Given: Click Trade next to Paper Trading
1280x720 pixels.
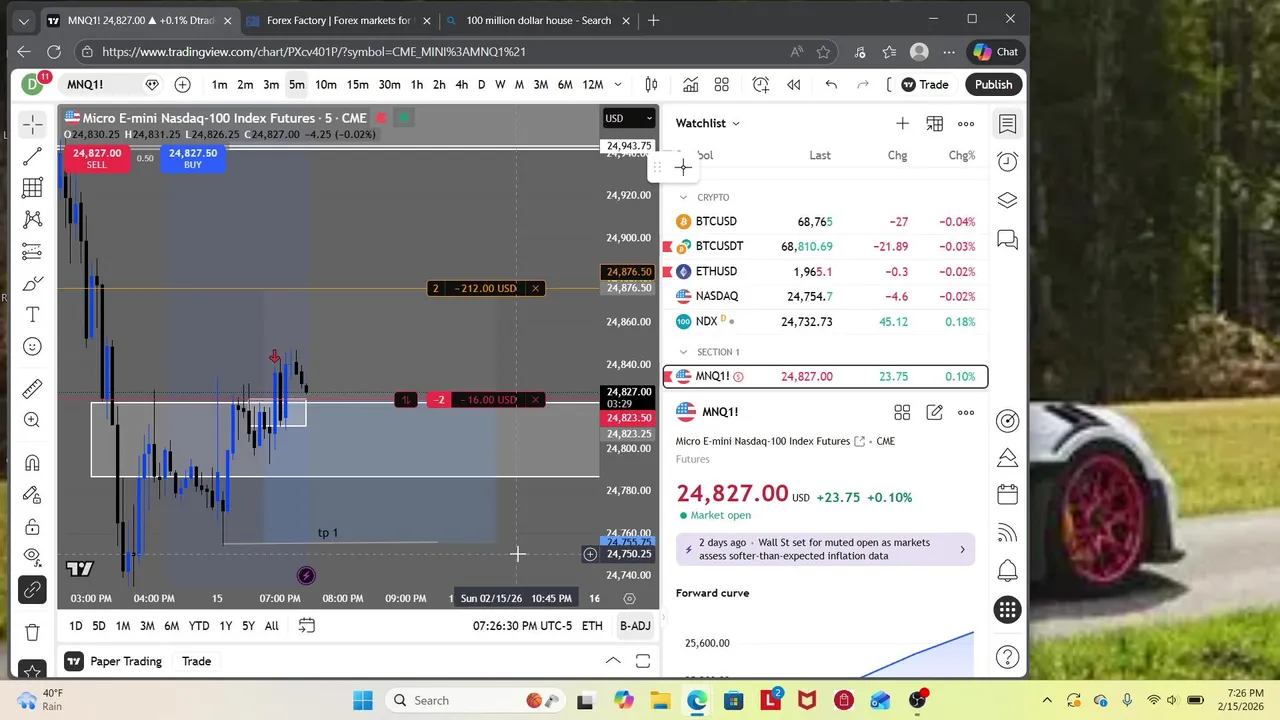Looking at the screenshot, I should (x=196, y=661).
